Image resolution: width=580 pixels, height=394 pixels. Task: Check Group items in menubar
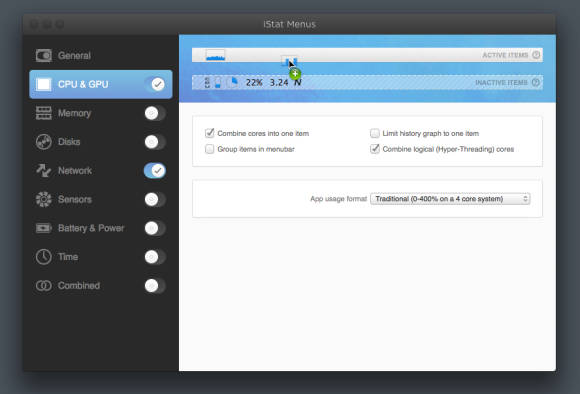[209, 149]
